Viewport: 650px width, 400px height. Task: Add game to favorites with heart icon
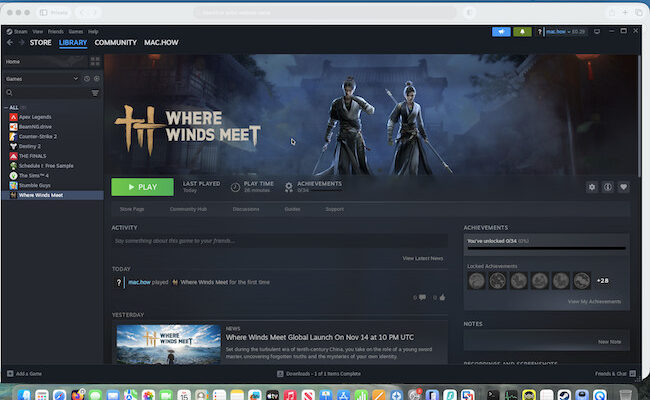click(x=624, y=187)
